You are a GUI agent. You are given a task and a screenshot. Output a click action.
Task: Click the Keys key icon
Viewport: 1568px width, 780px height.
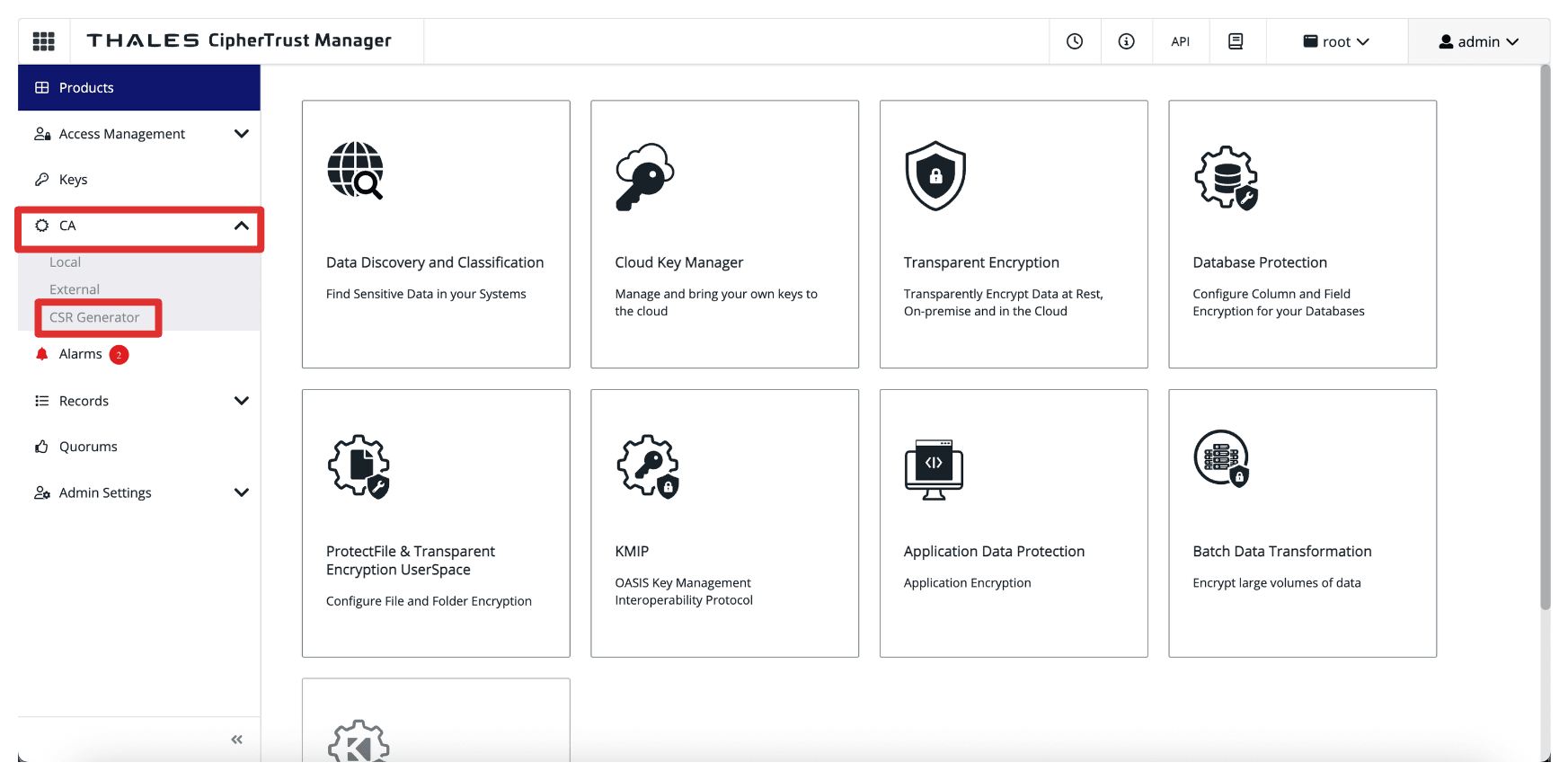42,180
